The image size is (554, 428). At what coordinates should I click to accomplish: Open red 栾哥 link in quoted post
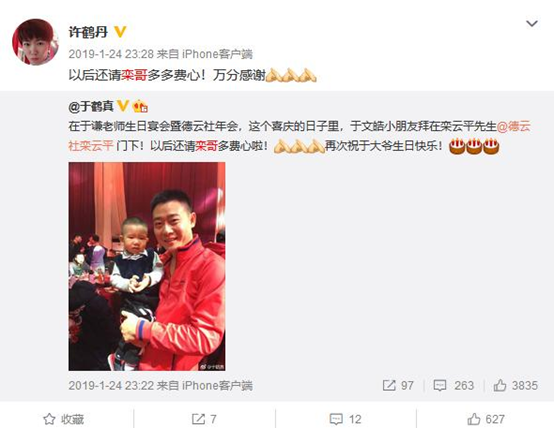pos(206,146)
